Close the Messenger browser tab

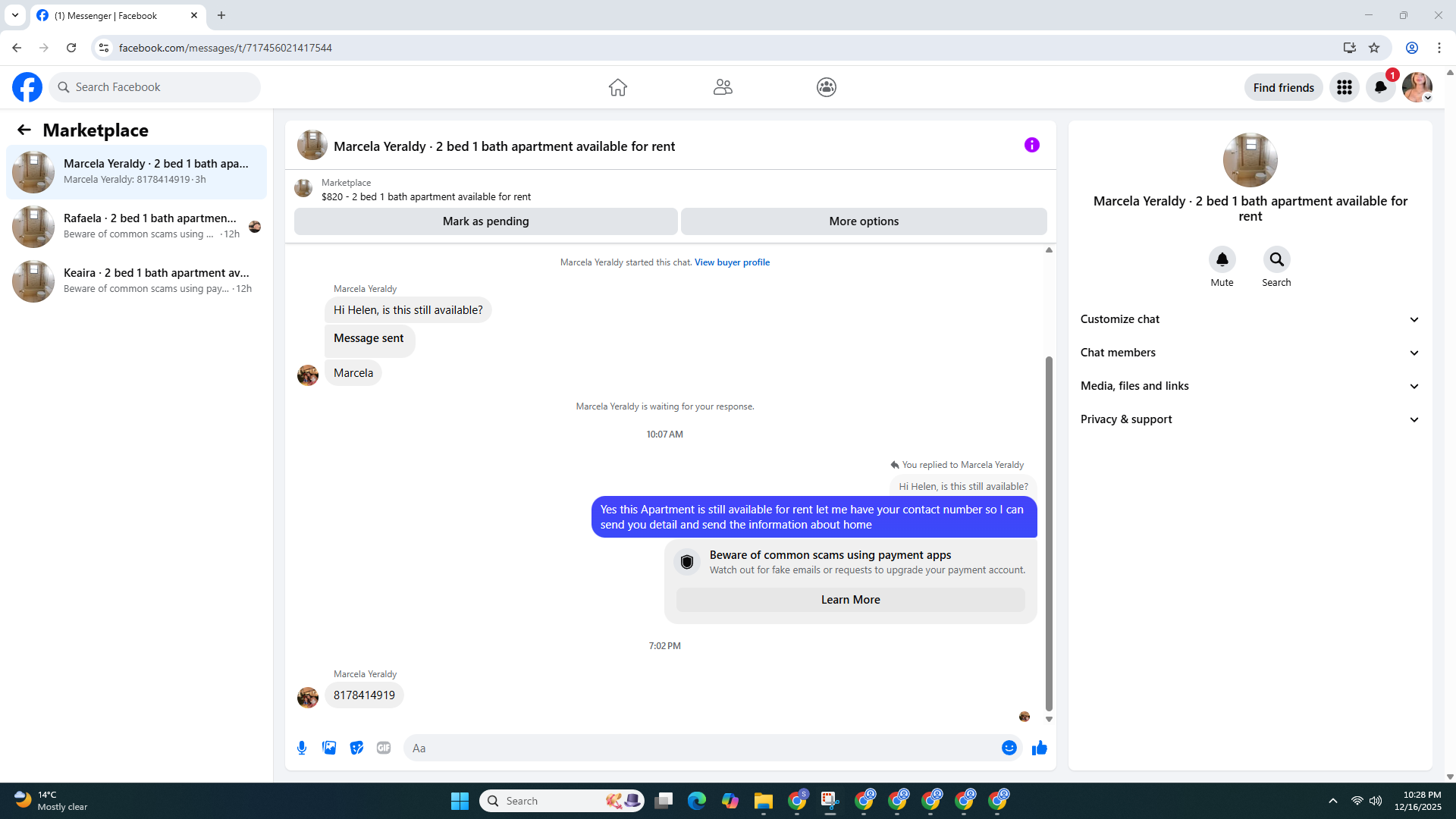point(194,15)
